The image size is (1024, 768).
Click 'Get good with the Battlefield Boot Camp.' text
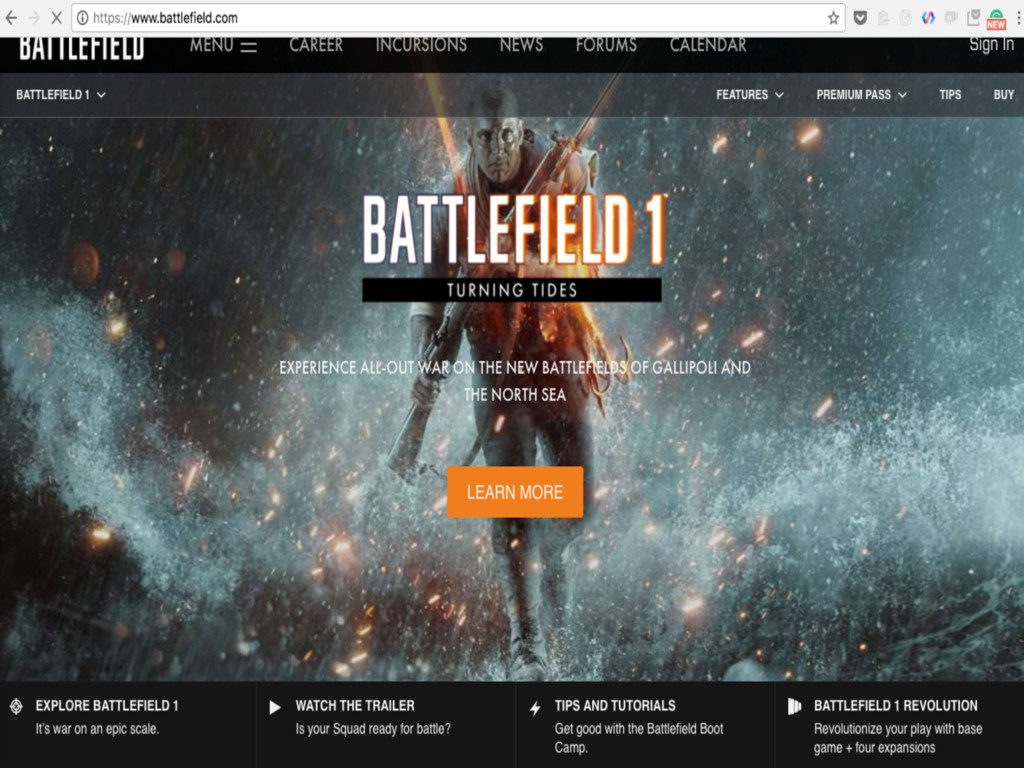click(x=639, y=738)
